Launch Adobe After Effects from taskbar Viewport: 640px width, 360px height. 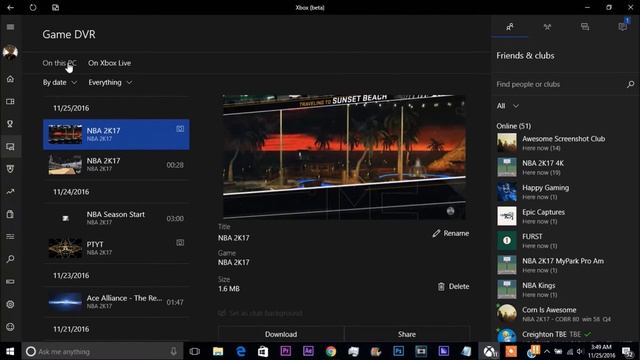[308, 351]
